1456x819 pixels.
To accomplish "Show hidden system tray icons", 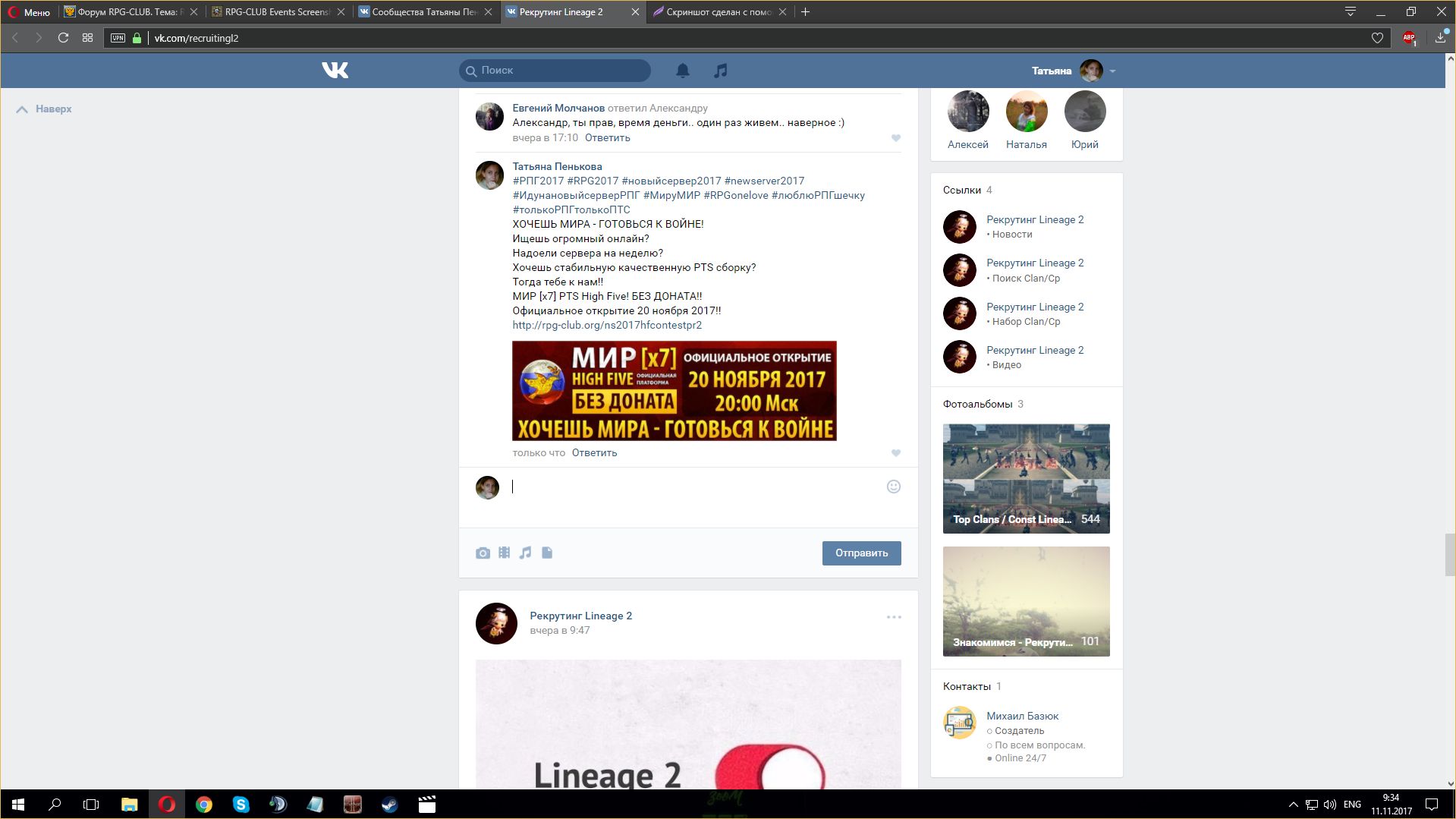I will point(1293,805).
